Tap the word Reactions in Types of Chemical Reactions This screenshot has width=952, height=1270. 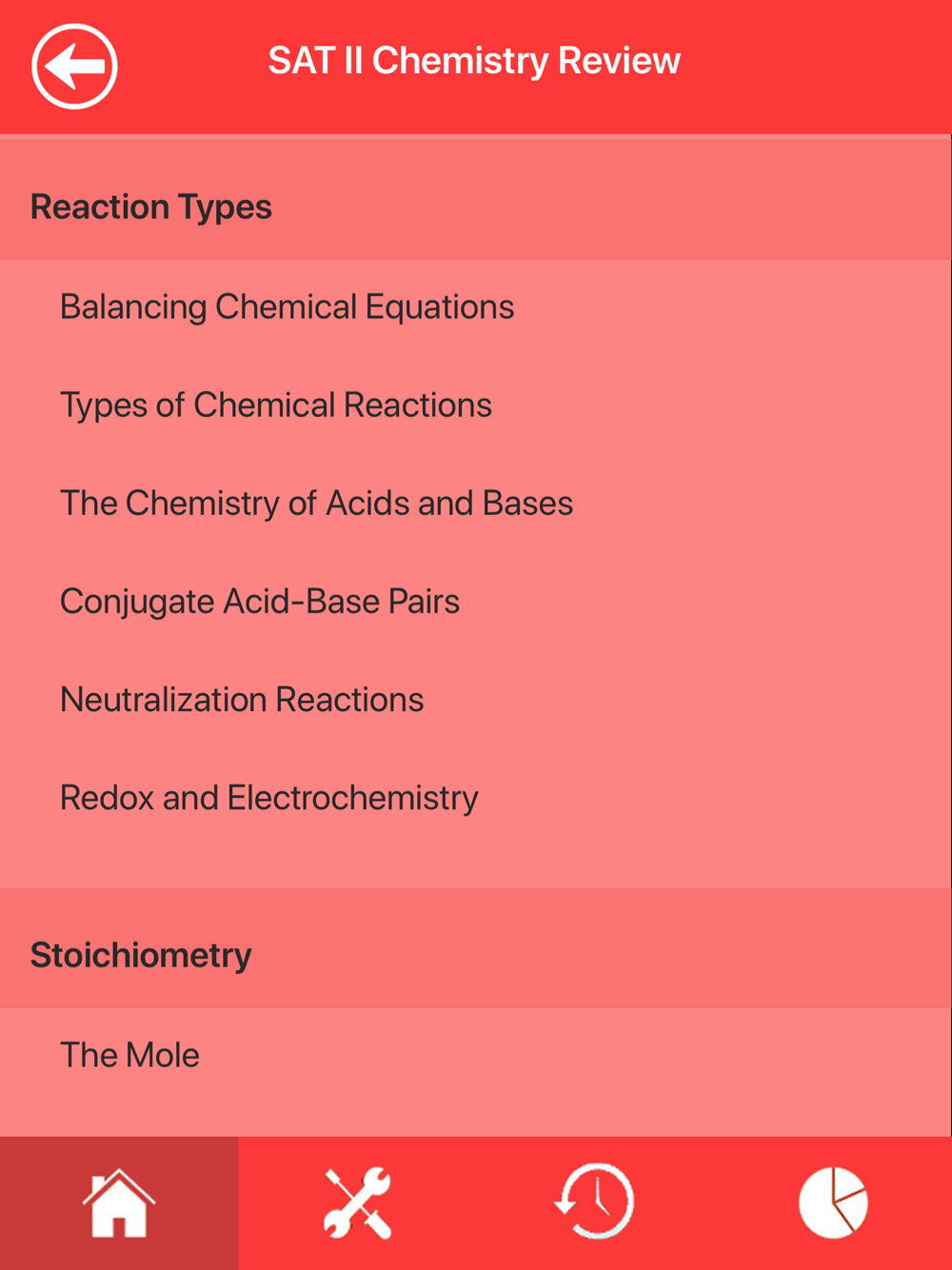tap(418, 406)
